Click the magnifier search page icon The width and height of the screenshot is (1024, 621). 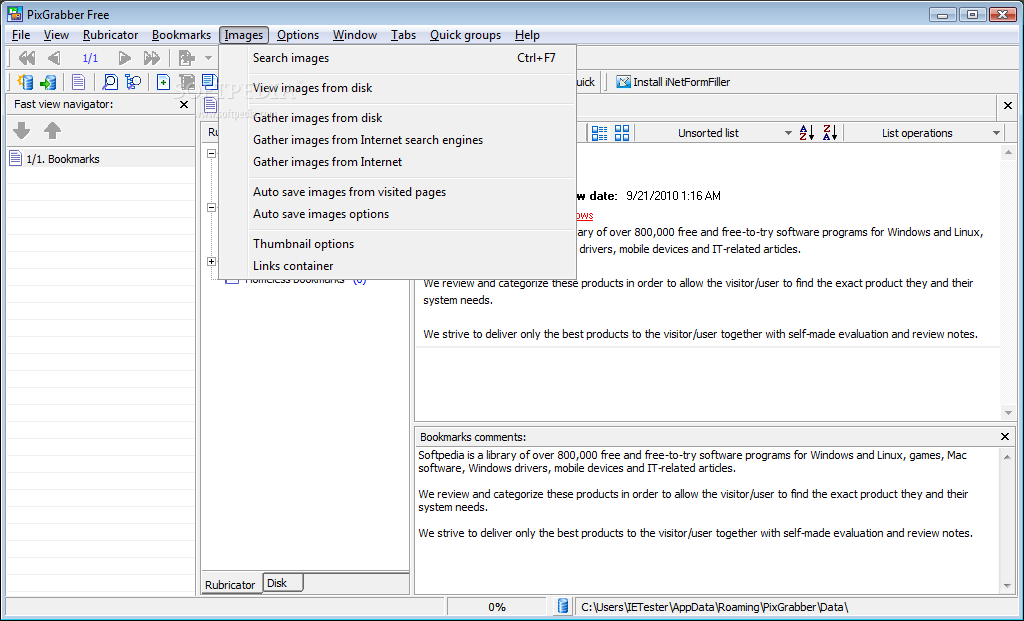point(110,82)
